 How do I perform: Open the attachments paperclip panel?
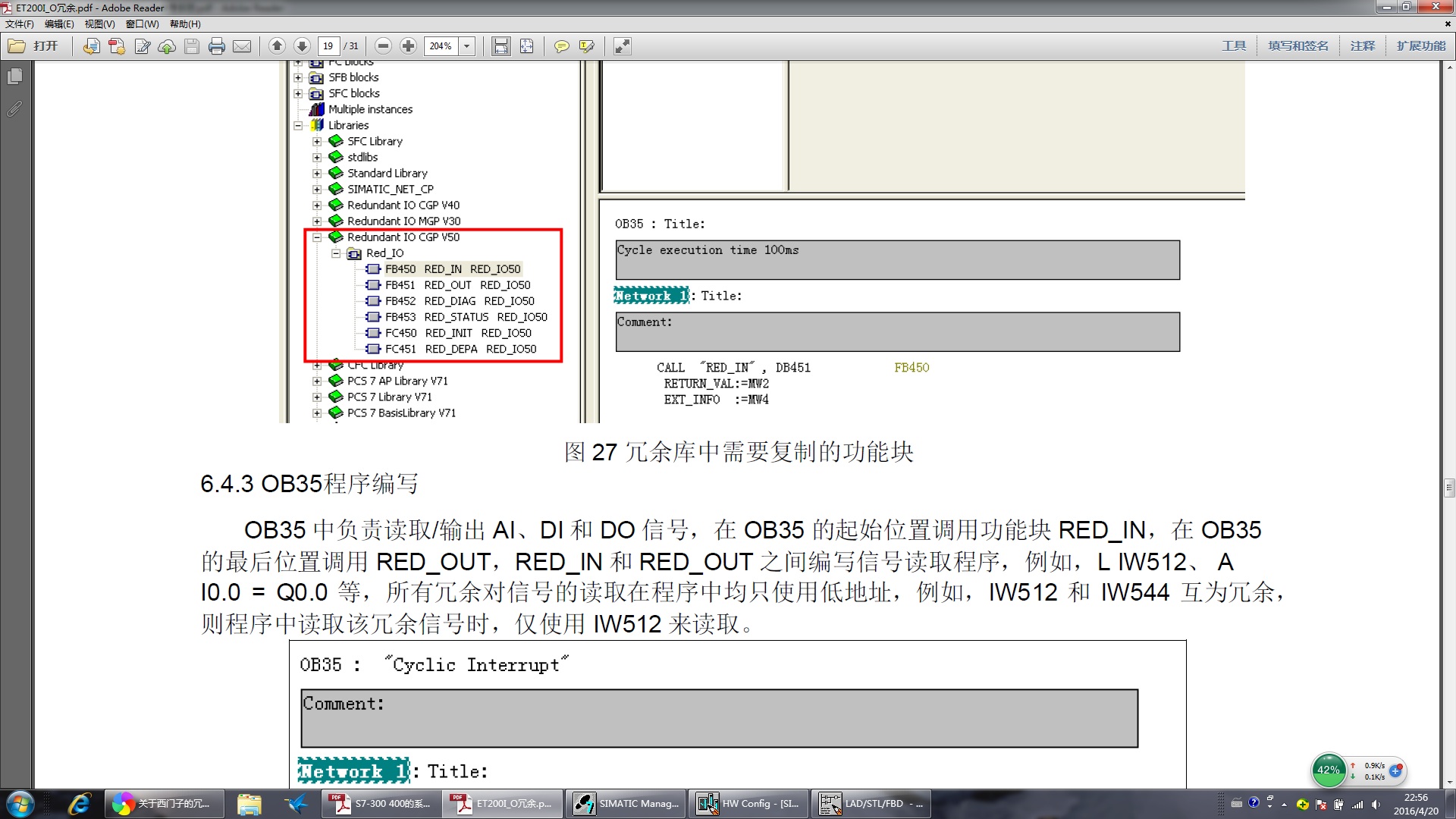(x=14, y=109)
